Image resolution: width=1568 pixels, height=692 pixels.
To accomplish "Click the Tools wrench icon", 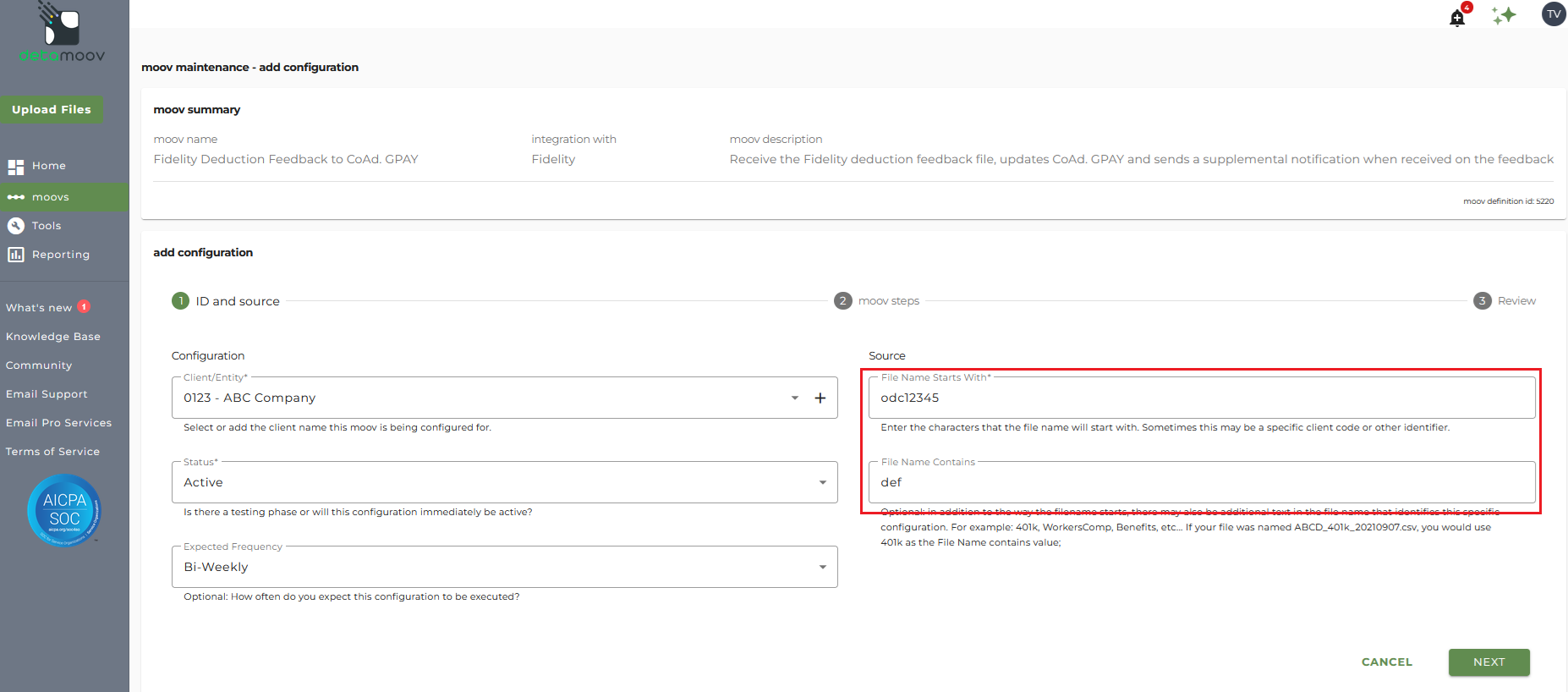I will (15, 226).
